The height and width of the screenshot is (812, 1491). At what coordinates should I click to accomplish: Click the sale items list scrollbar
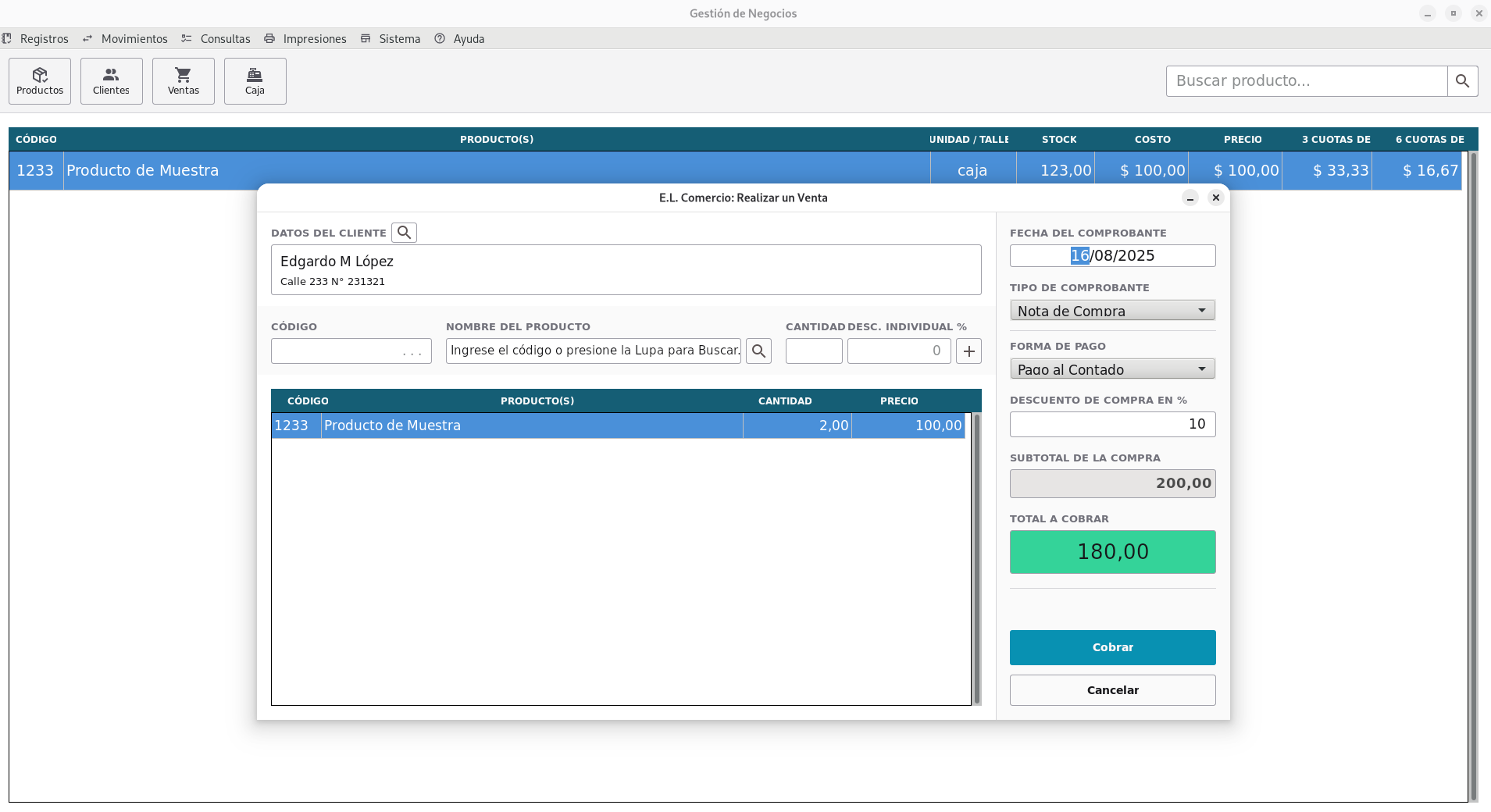[x=976, y=558]
